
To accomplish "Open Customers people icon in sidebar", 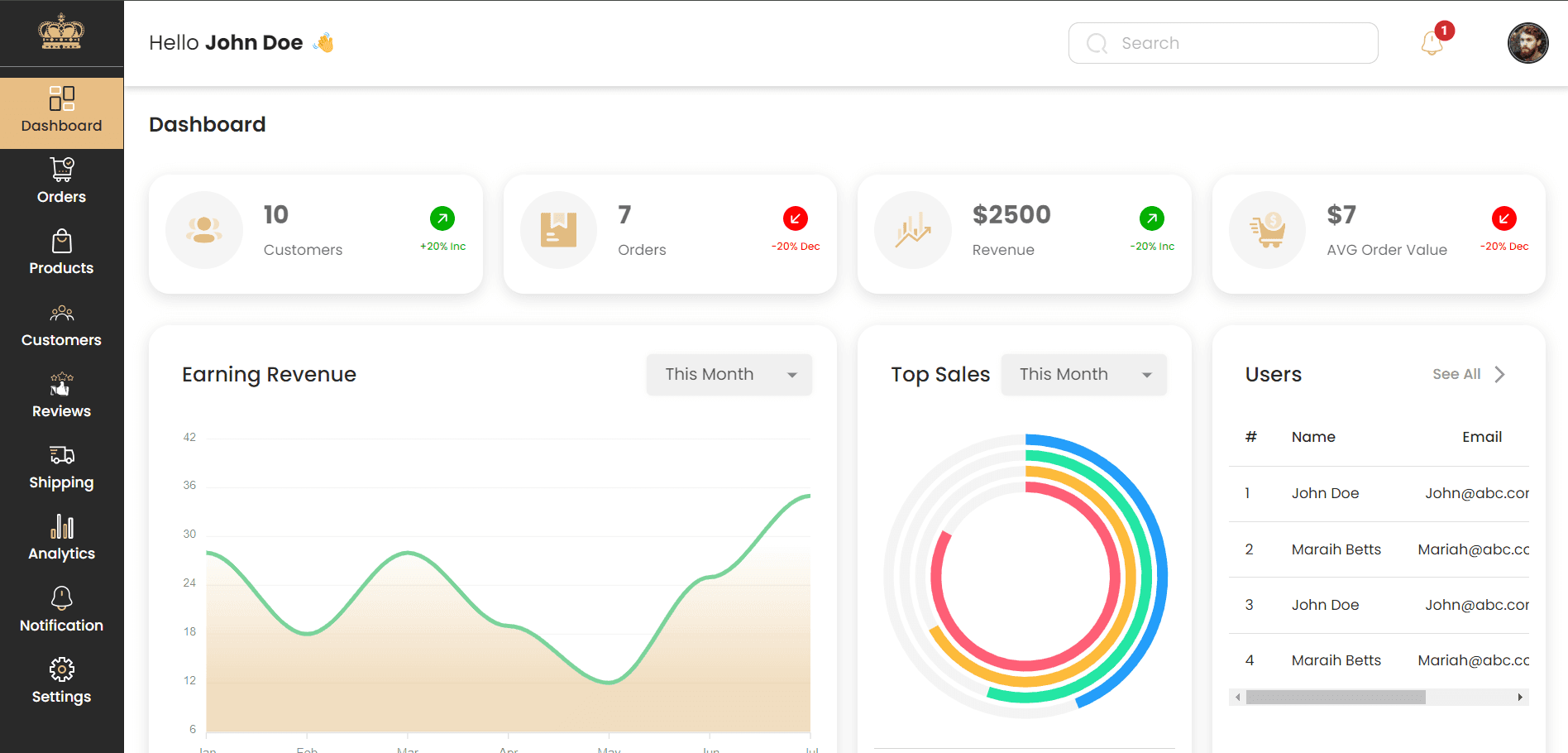I will (62, 313).
